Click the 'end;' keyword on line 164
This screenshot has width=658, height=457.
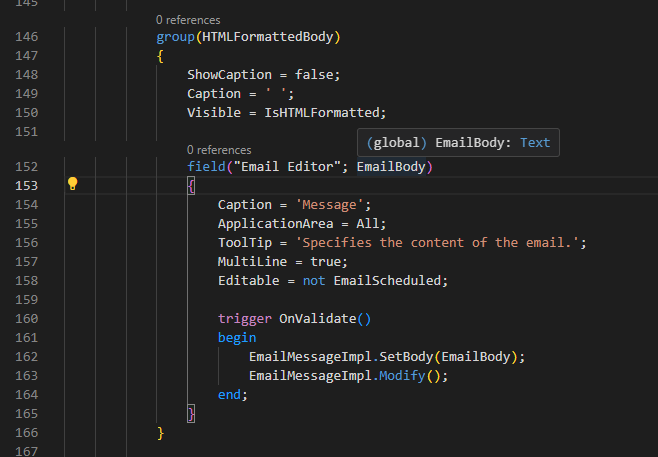point(233,395)
